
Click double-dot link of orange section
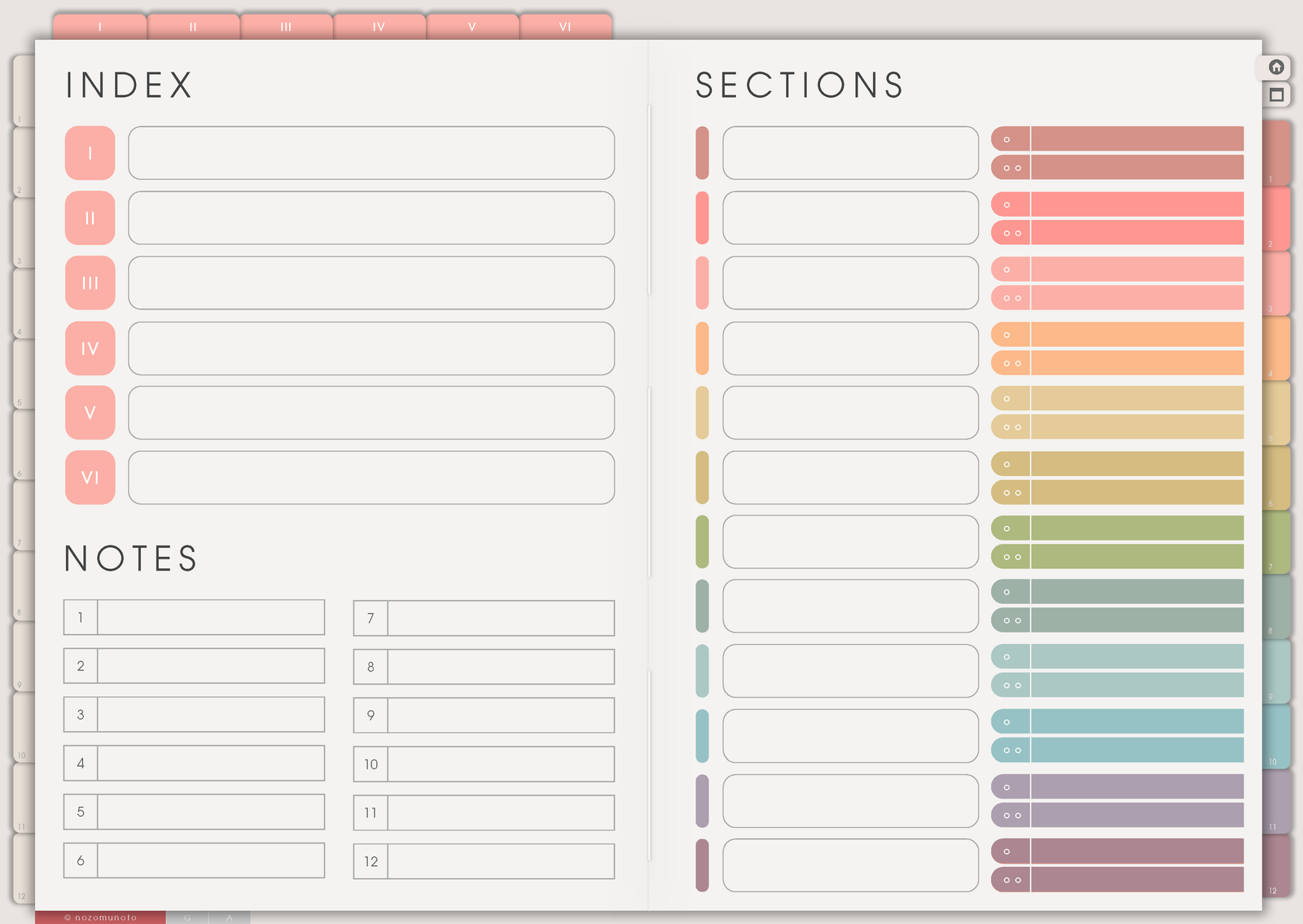1011,363
